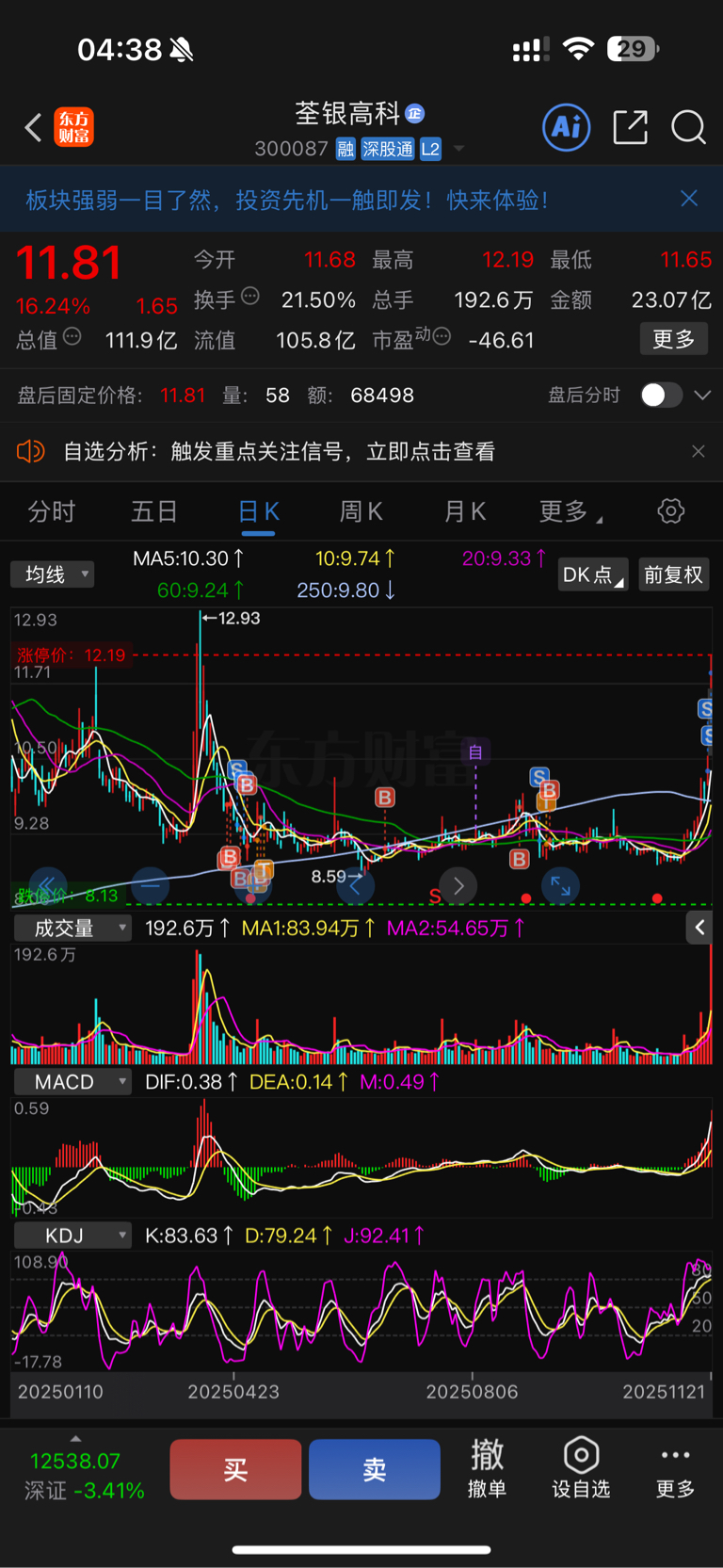Open the 均线 indicator dropdown
Image resolution: width=723 pixels, height=1568 pixels.
[x=53, y=574]
